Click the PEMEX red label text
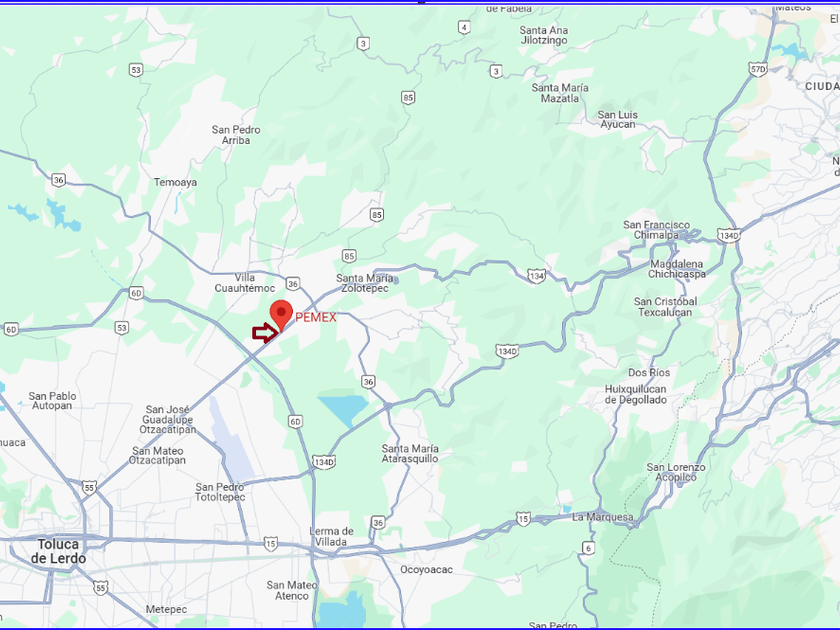840x630 pixels. click(316, 317)
